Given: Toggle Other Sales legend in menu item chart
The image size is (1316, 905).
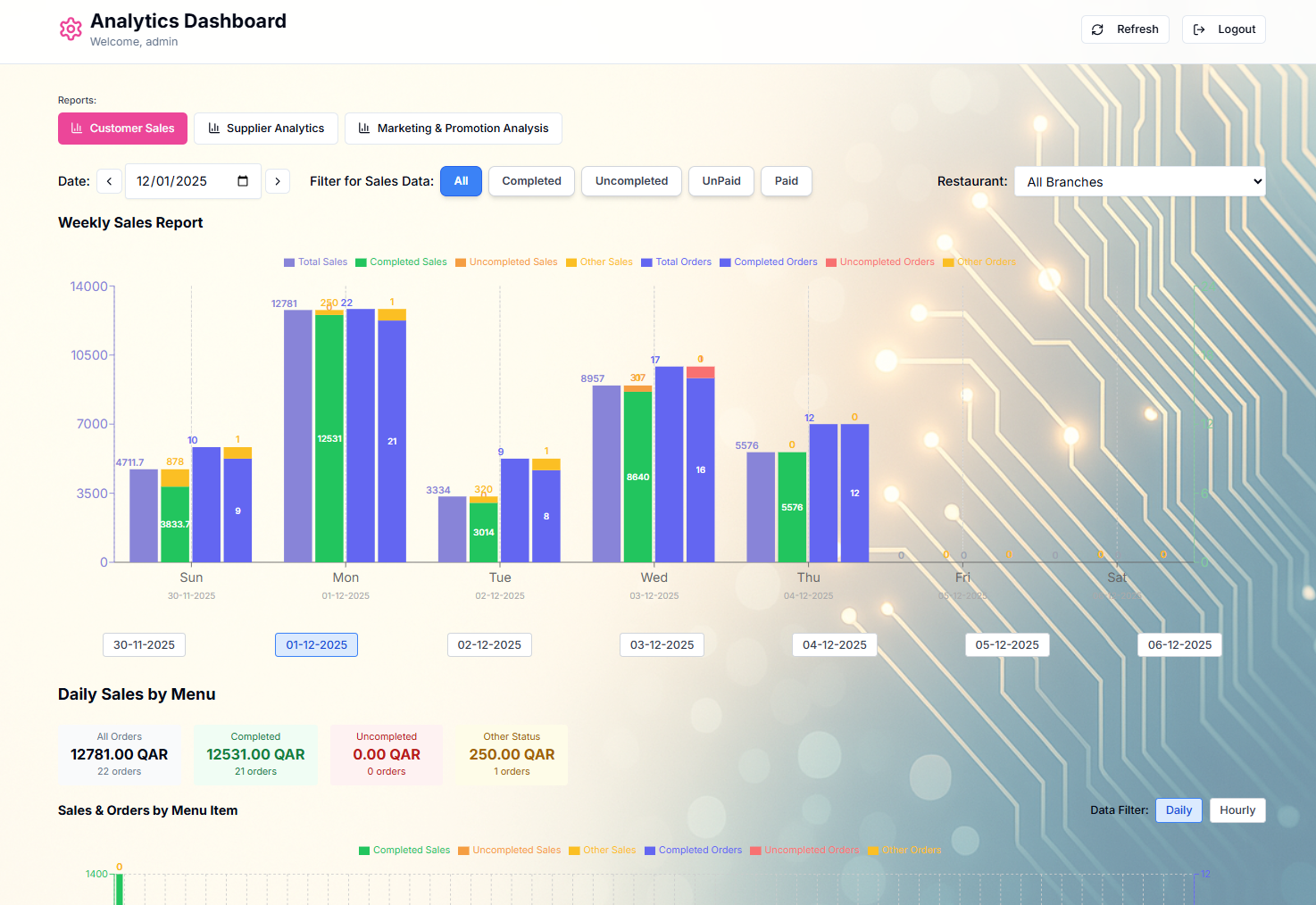Looking at the screenshot, I should click(x=603, y=851).
